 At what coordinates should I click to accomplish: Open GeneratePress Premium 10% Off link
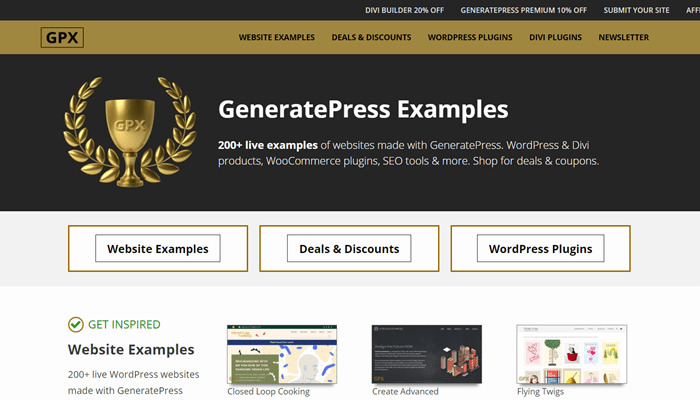coord(524,10)
